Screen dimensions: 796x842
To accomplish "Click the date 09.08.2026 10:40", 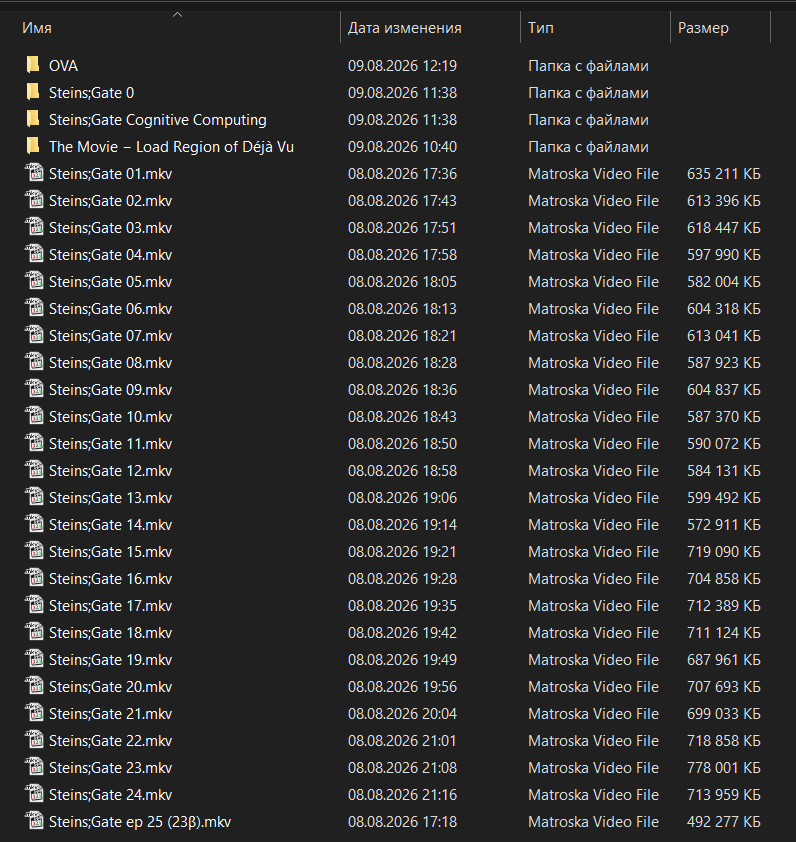I will click(402, 147).
